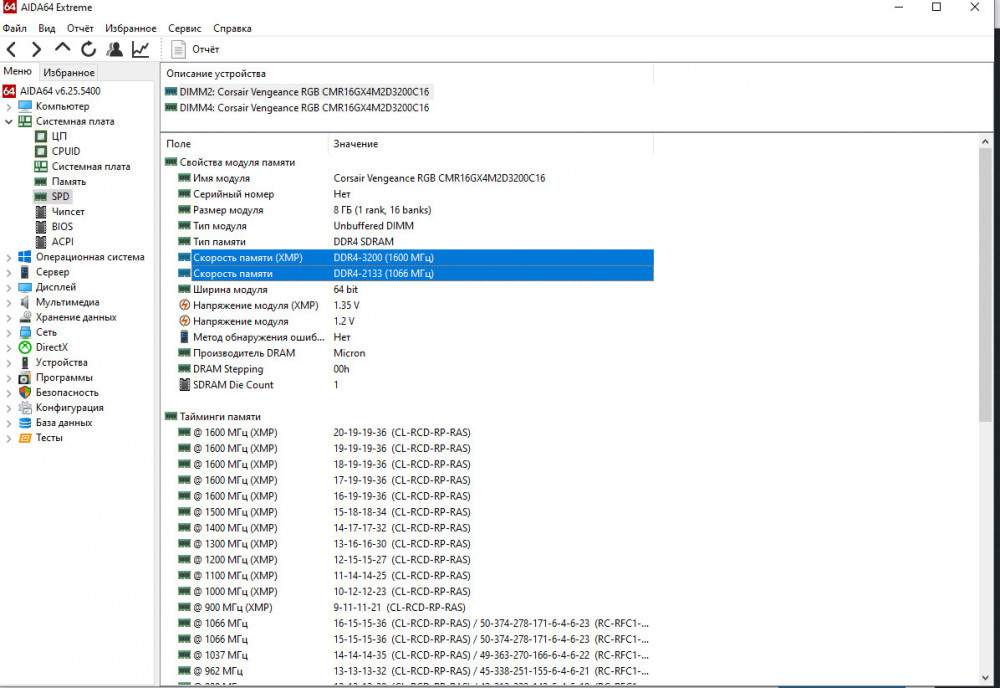Click the Forward navigation arrow in toolbar
This screenshot has height=688, width=1000.
click(x=36, y=49)
